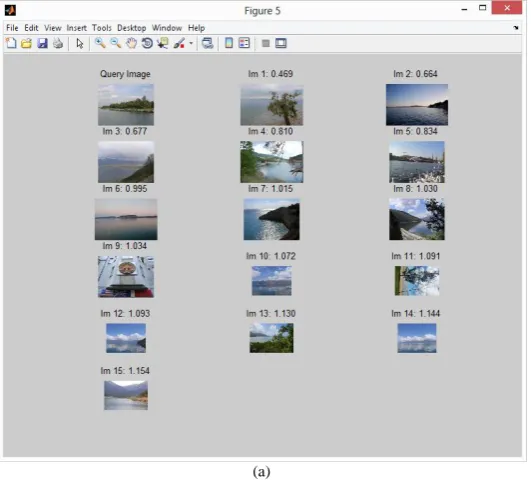Click the 'Figure 5' window title
The width and height of the screenshot is (531, 486).
click(262, 11)
